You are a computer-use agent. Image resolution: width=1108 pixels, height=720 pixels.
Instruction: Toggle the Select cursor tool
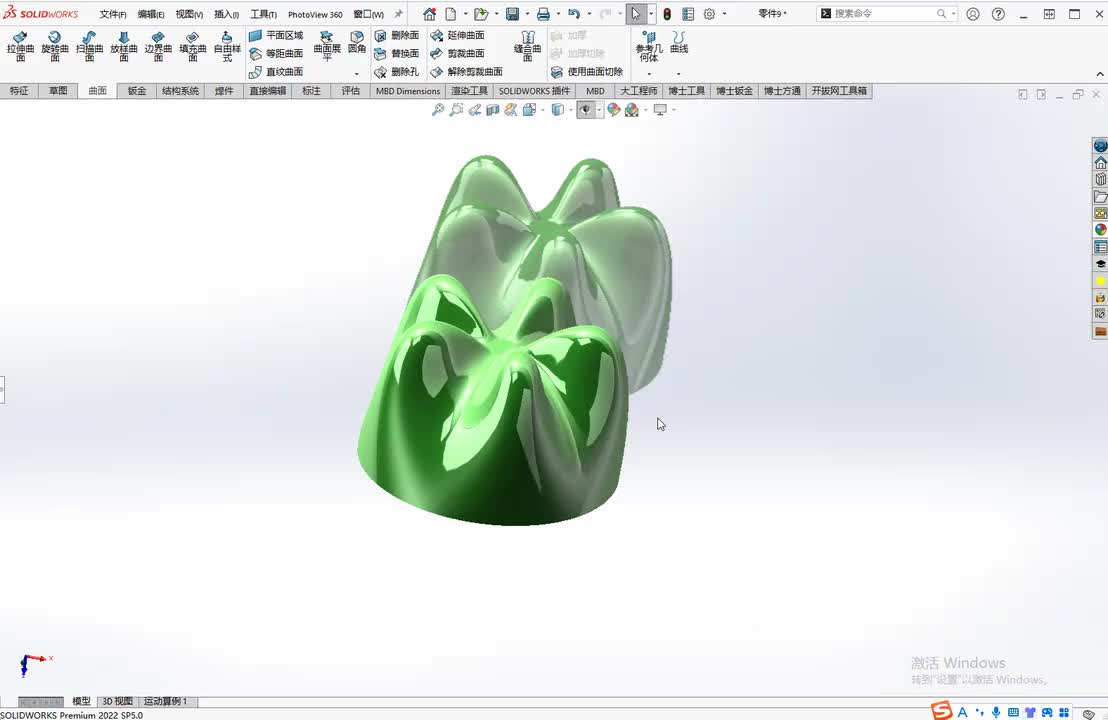tap(636, 14)
